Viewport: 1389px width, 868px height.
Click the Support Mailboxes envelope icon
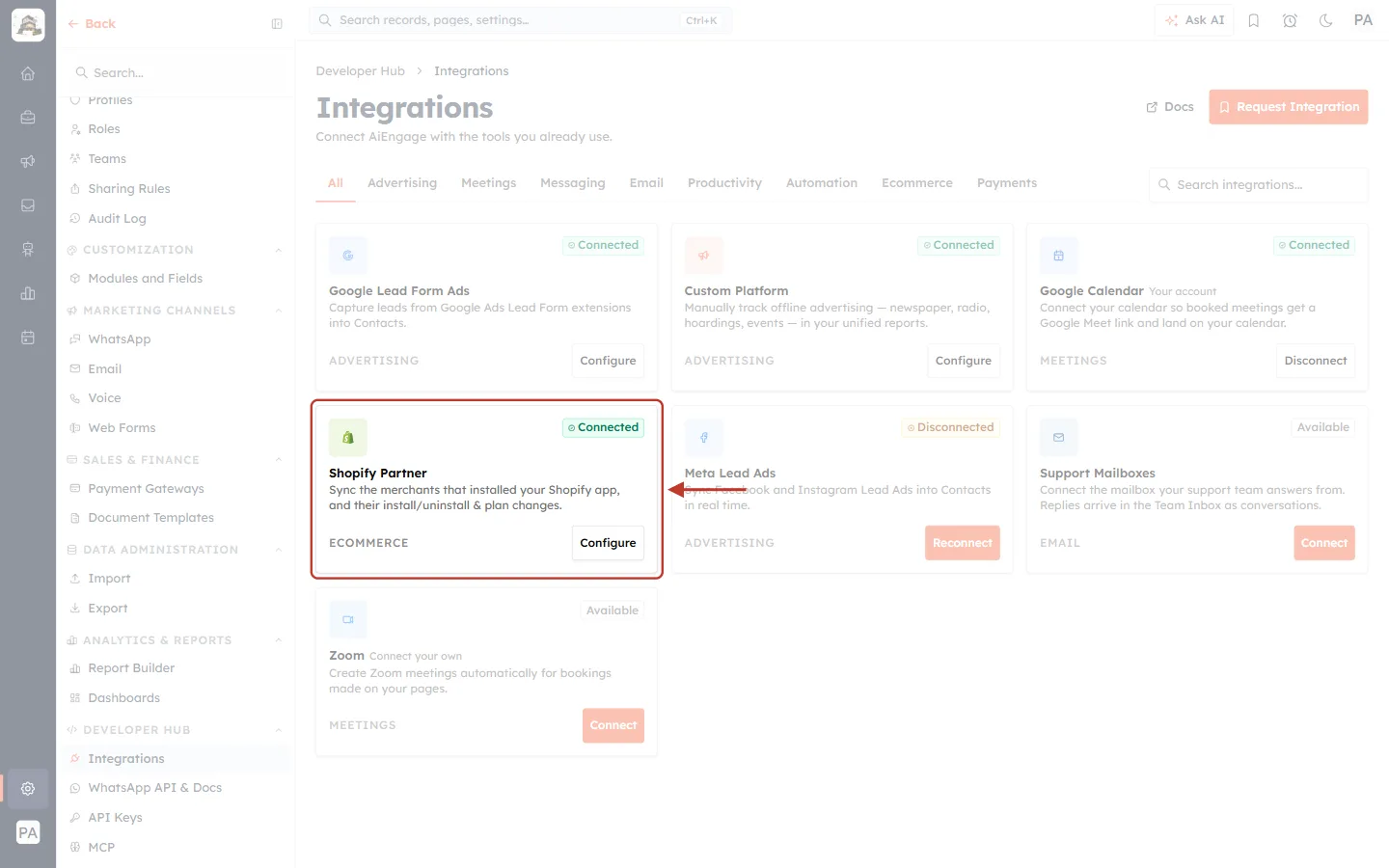coord(1059,437)
